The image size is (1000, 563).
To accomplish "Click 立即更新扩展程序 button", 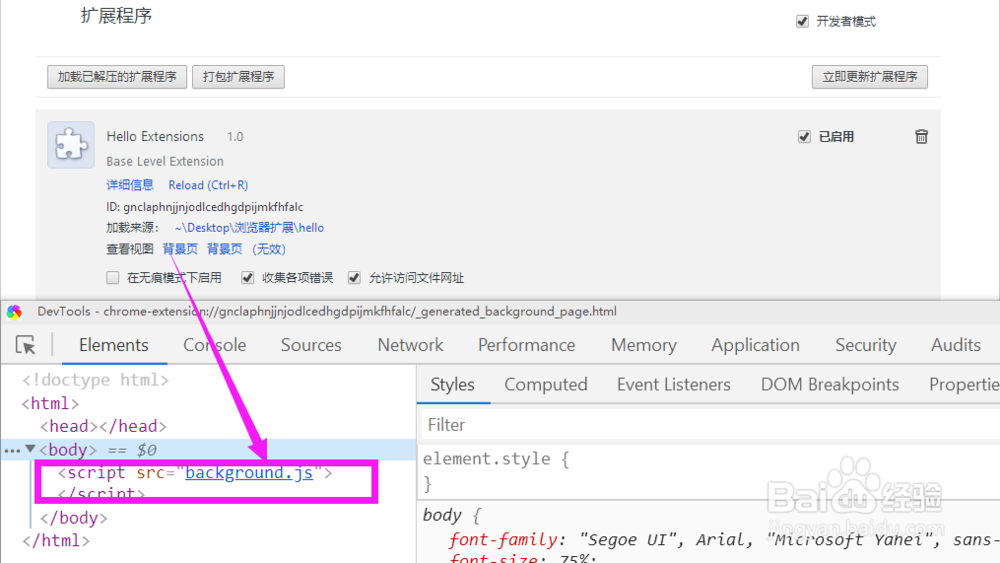I will click(x=869, y=77).
